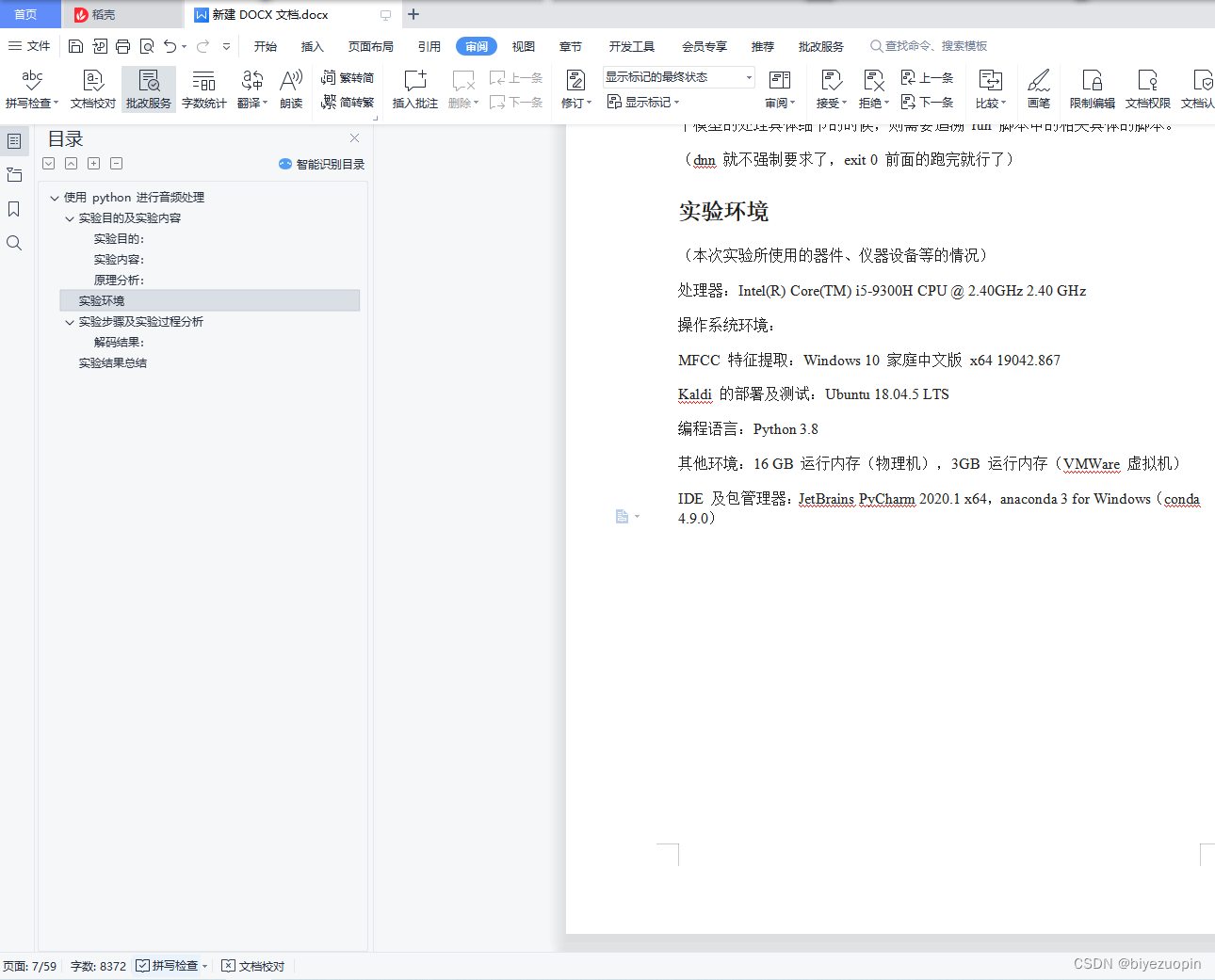Collapse 使用 python 进行音频处理 tree node

[x=55, y=198]
